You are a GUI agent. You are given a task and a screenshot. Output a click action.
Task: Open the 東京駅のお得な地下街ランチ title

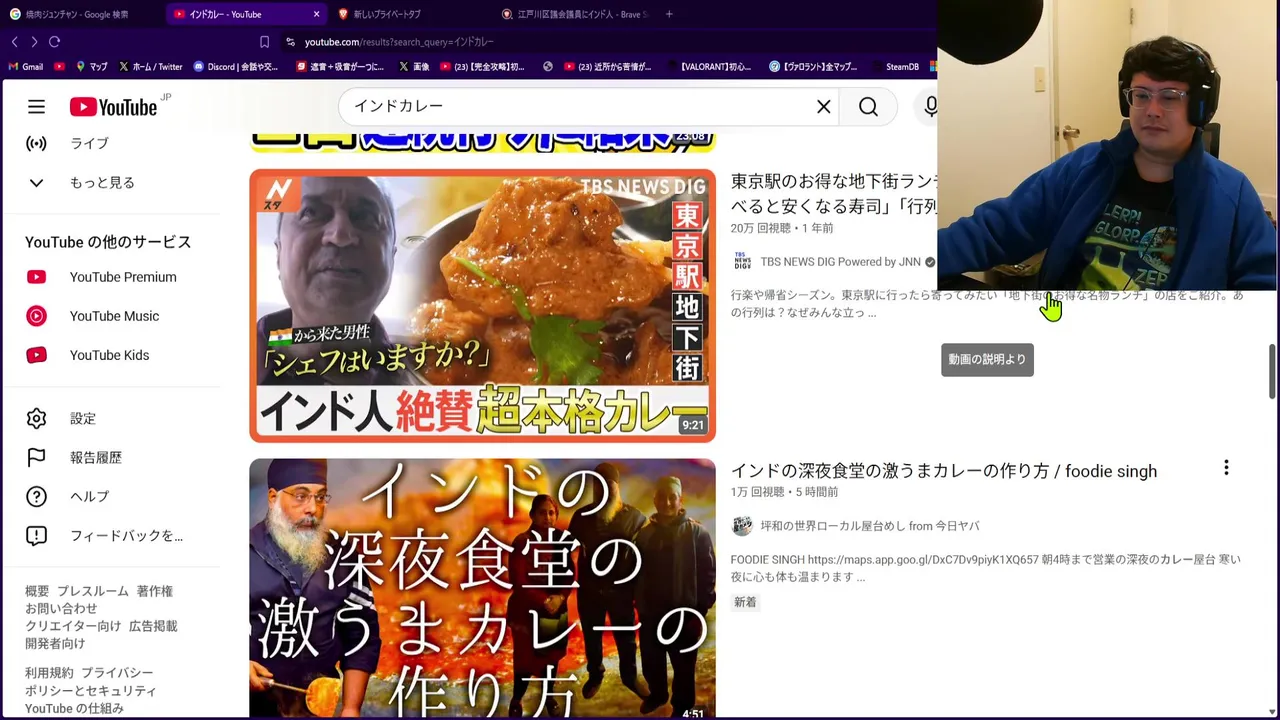[833, 193]
